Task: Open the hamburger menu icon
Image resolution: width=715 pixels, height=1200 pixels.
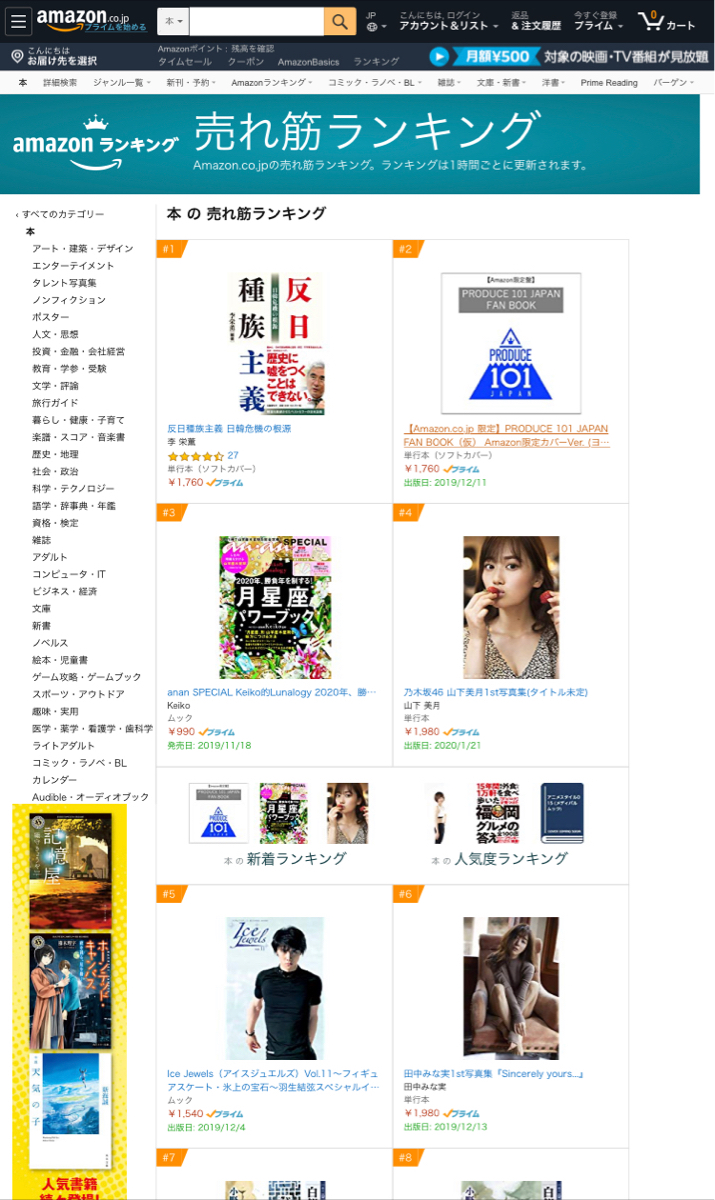Action: [x=19, y=21]
